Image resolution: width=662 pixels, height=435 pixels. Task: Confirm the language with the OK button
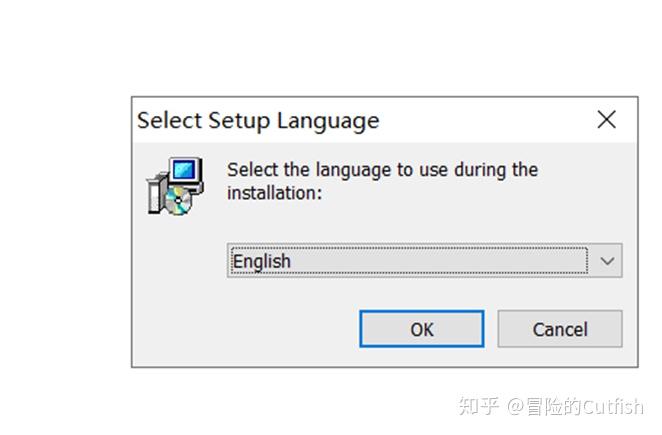422,329
